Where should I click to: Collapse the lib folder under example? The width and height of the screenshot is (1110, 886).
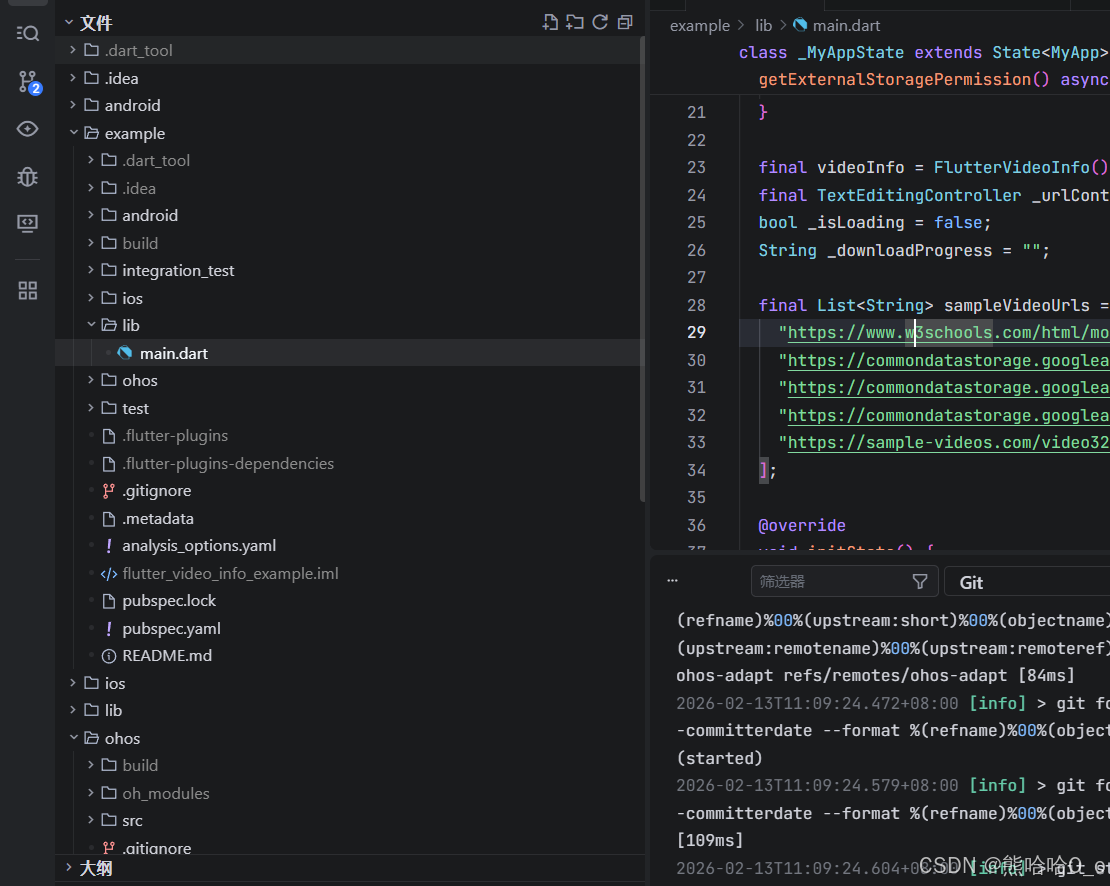91,325
